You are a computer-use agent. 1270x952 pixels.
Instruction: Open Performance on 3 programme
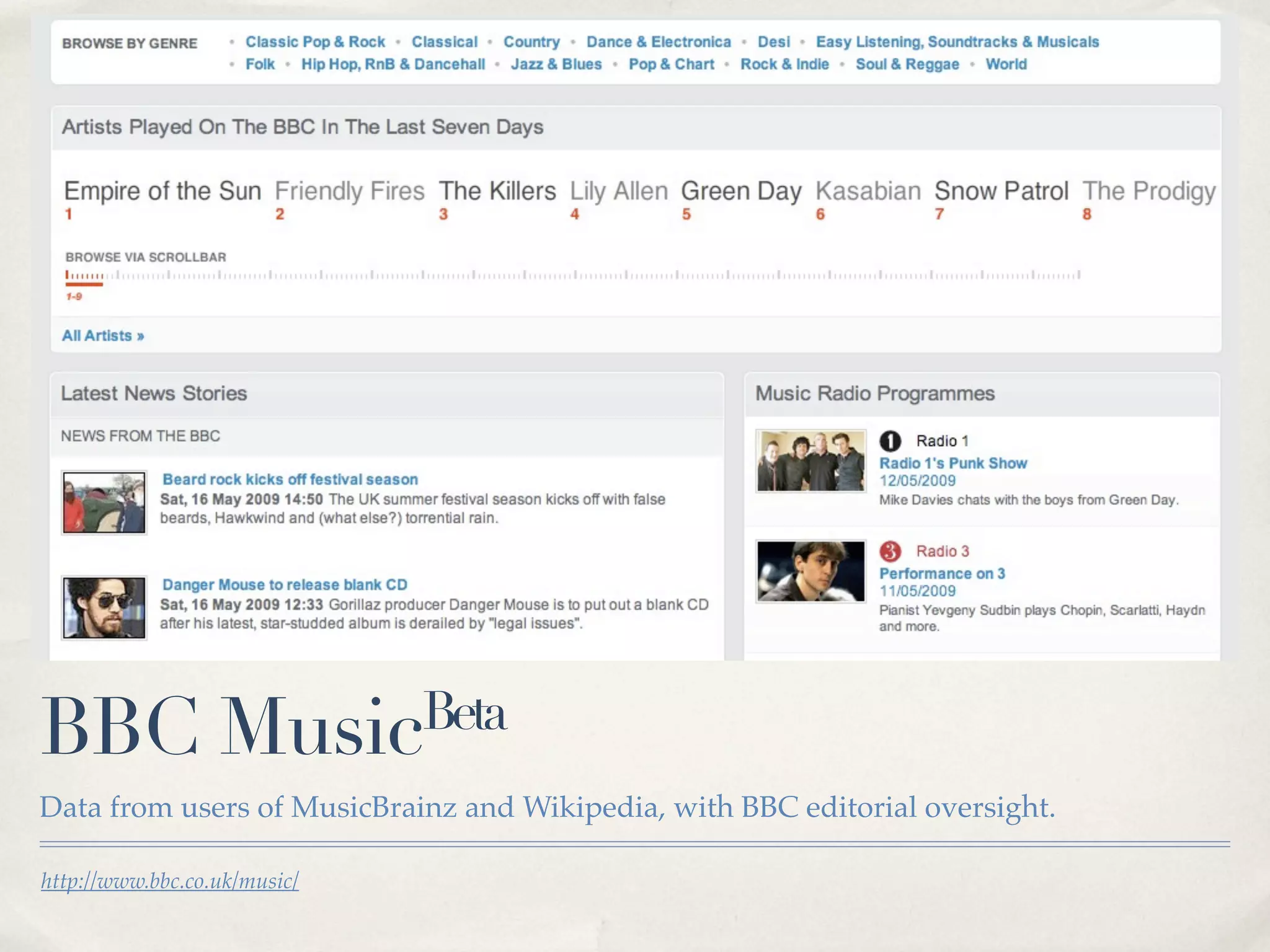point(942,574)
